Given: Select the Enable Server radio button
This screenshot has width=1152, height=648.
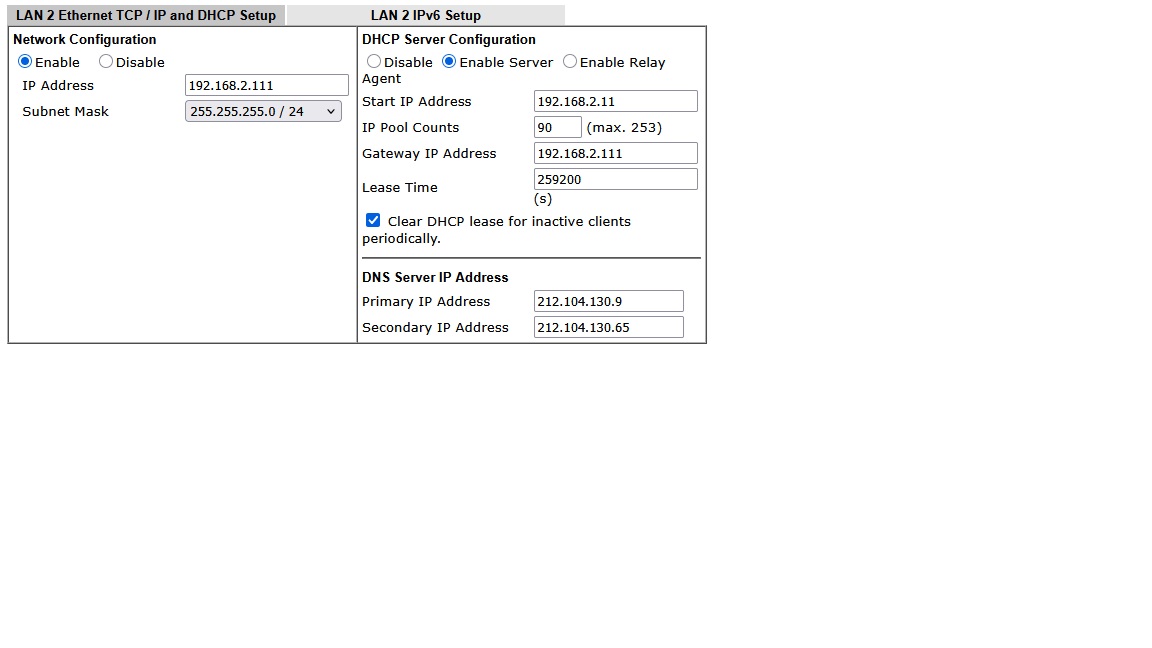Looking at the screenshot, I should coord(449,62).
